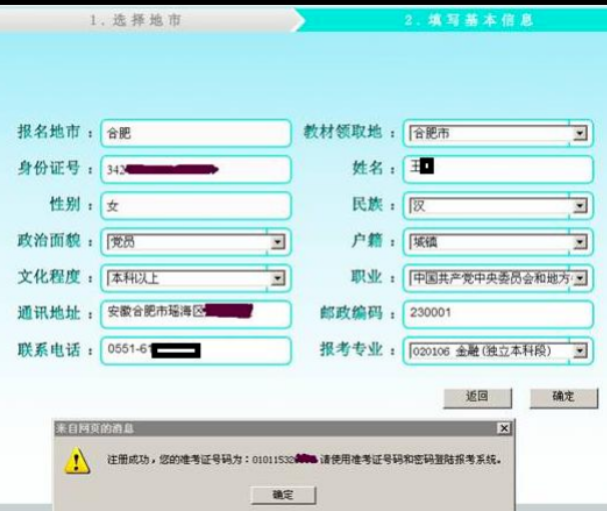
Task: Click the form's 确定 button beside 返回
Action: pyautogui.click(x=564, y=398)
